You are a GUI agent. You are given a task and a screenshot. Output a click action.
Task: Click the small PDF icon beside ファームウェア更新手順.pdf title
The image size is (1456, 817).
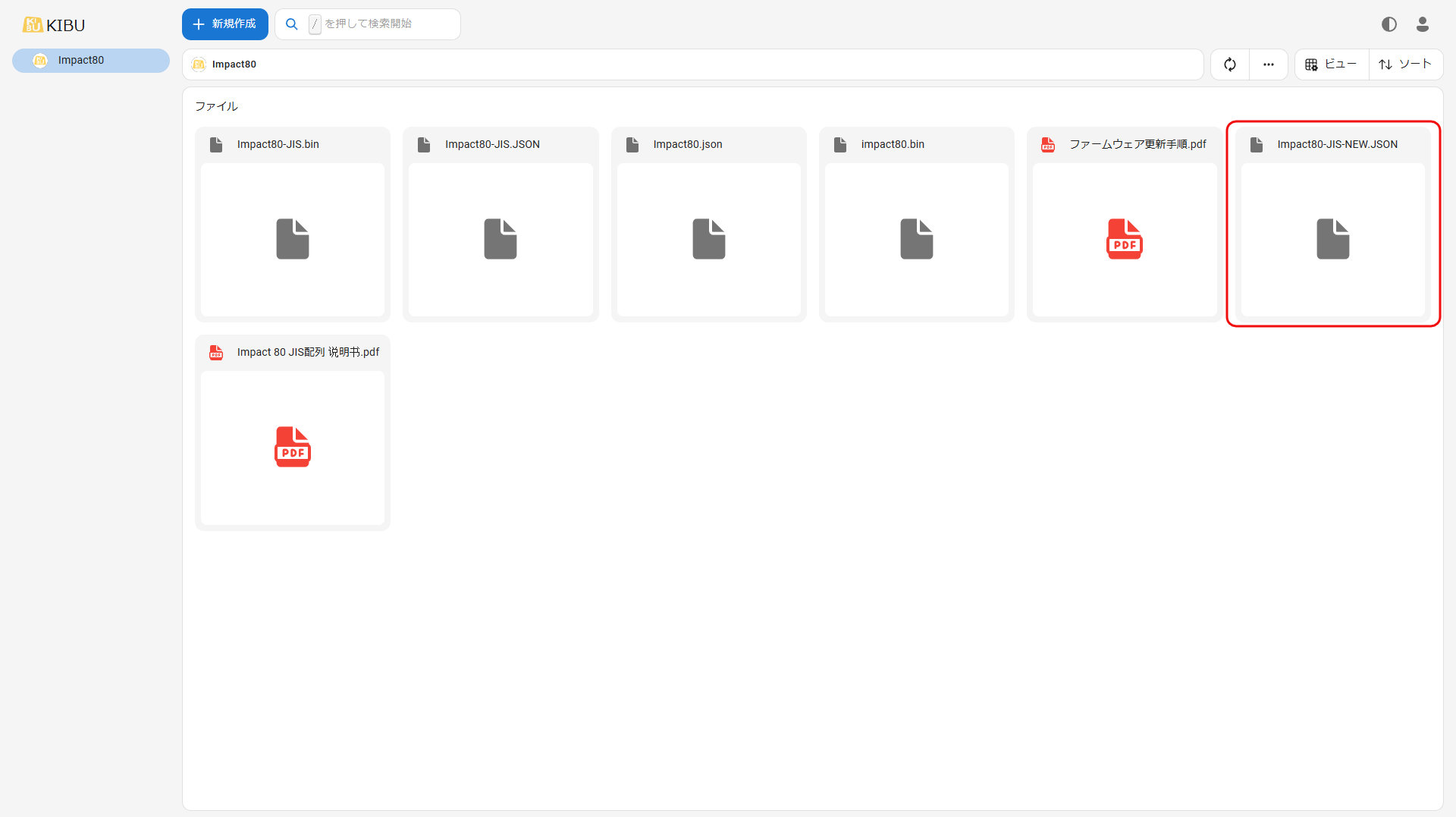tap(1048, 144)
